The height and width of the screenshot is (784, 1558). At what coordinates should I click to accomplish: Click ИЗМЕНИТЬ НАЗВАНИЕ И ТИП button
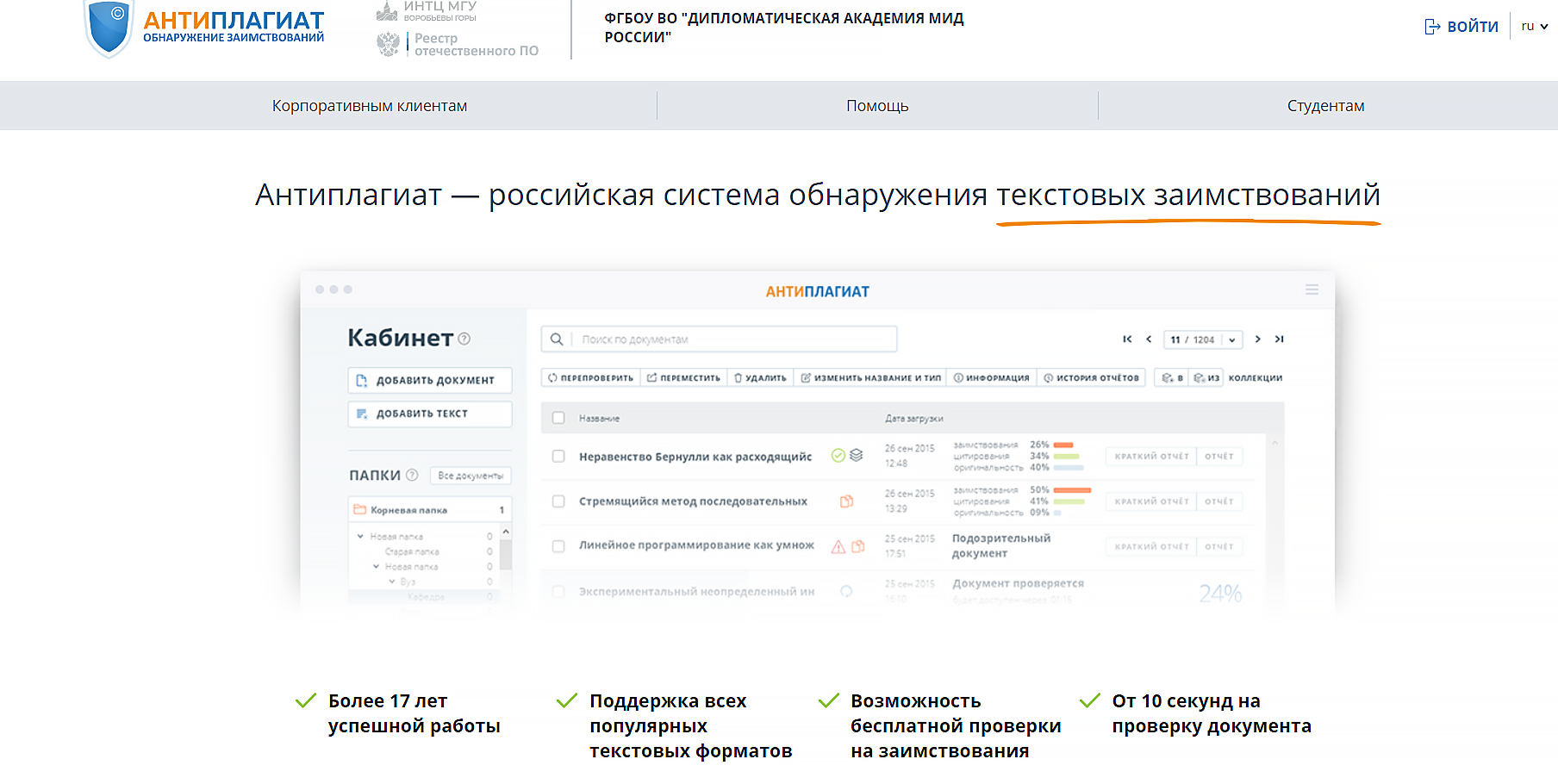(x=870, y=377)
